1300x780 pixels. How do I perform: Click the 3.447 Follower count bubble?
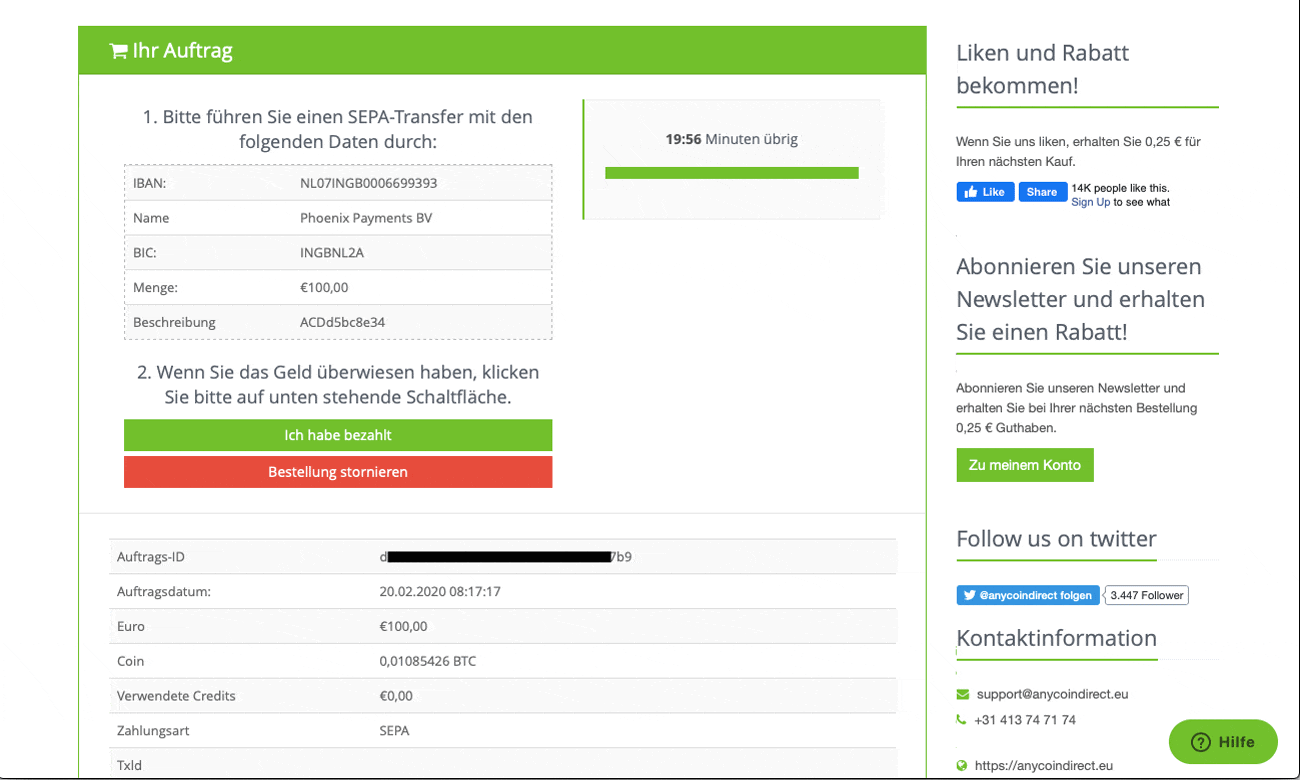tap(1146, 595)
